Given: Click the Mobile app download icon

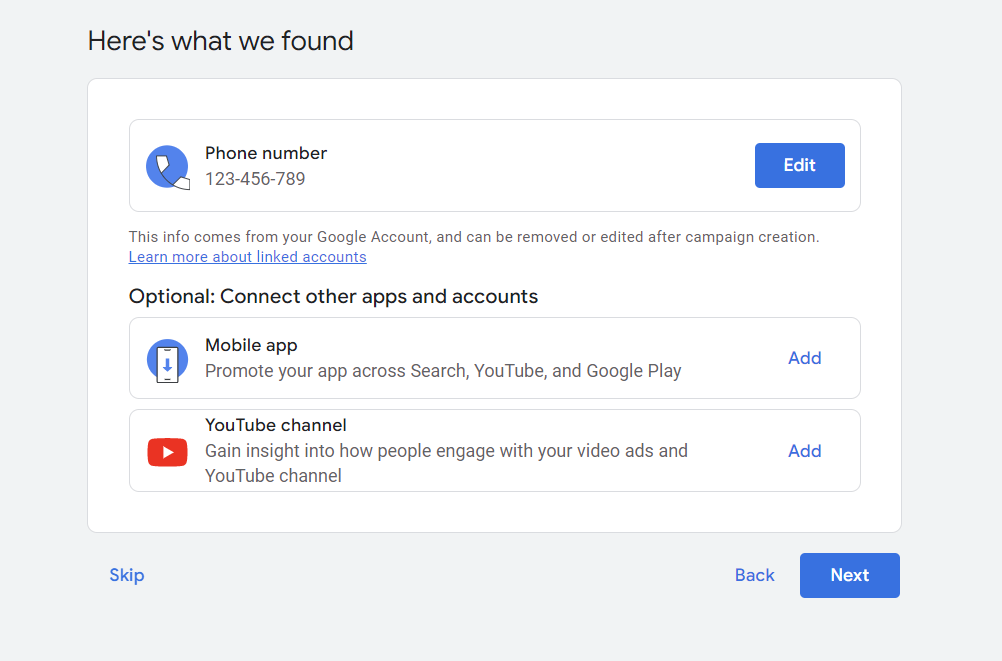Looking at the screenshot, I should 167,360.
